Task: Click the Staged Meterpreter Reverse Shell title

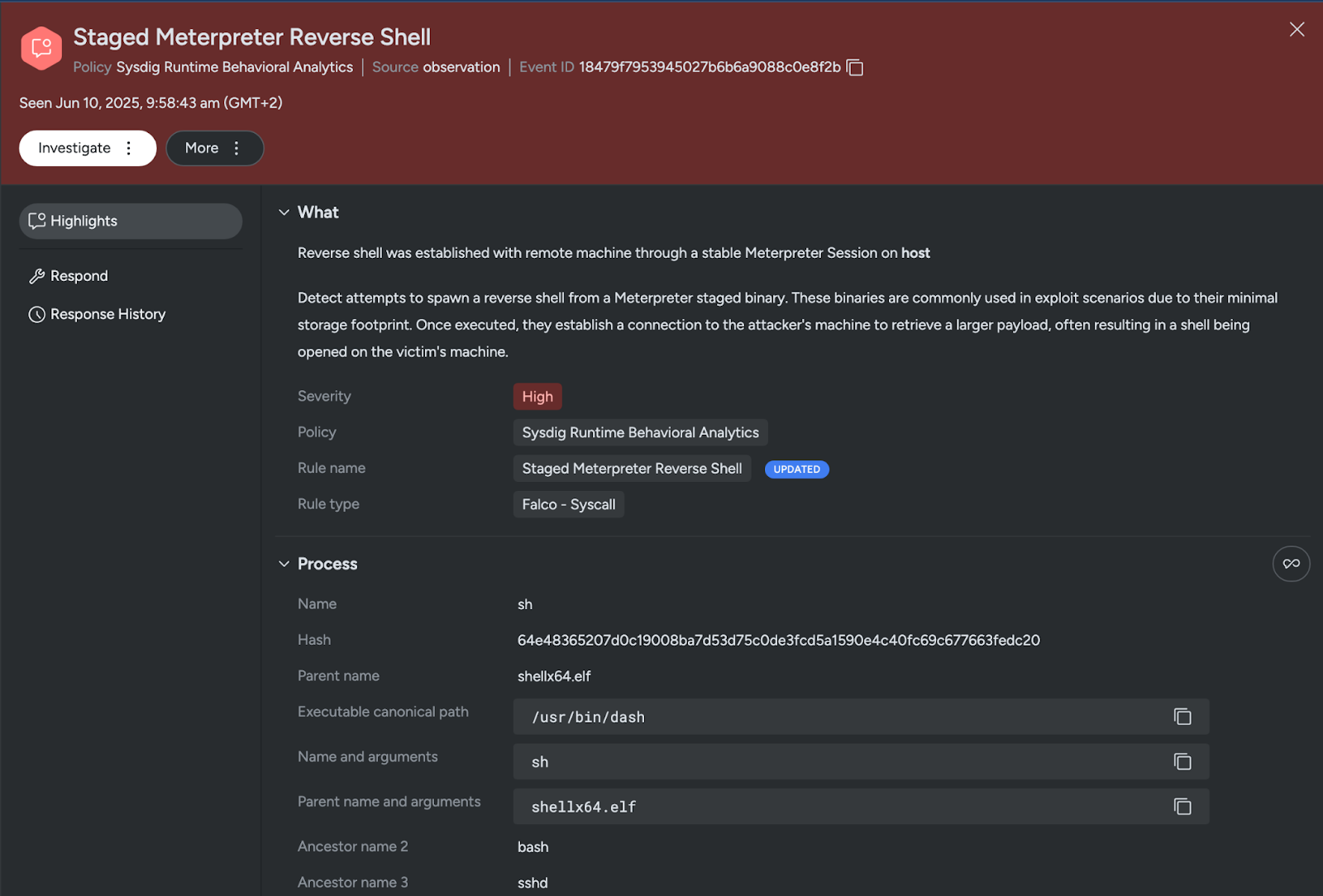Action: coord(252,37)
